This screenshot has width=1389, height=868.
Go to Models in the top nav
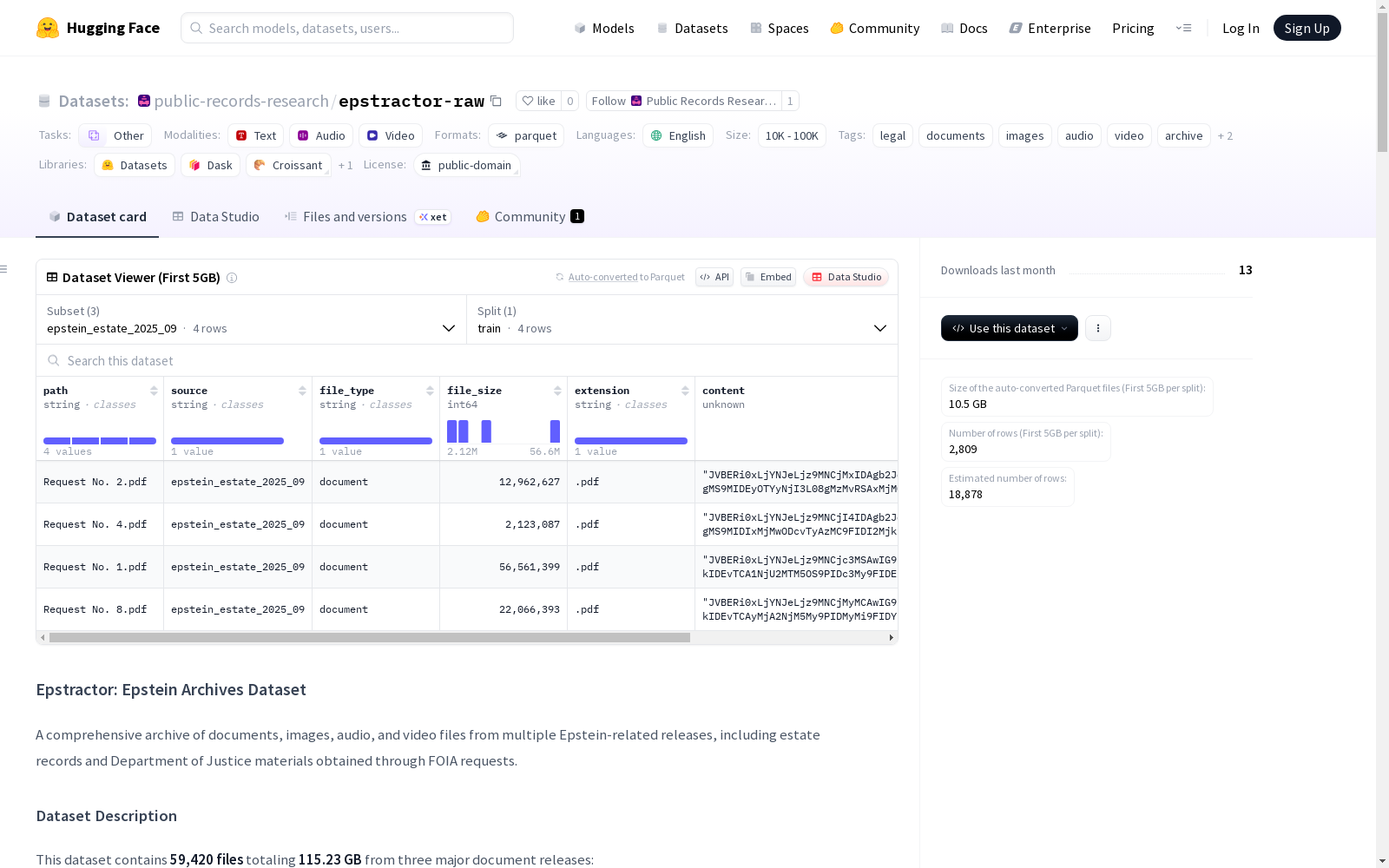[604, 28]
